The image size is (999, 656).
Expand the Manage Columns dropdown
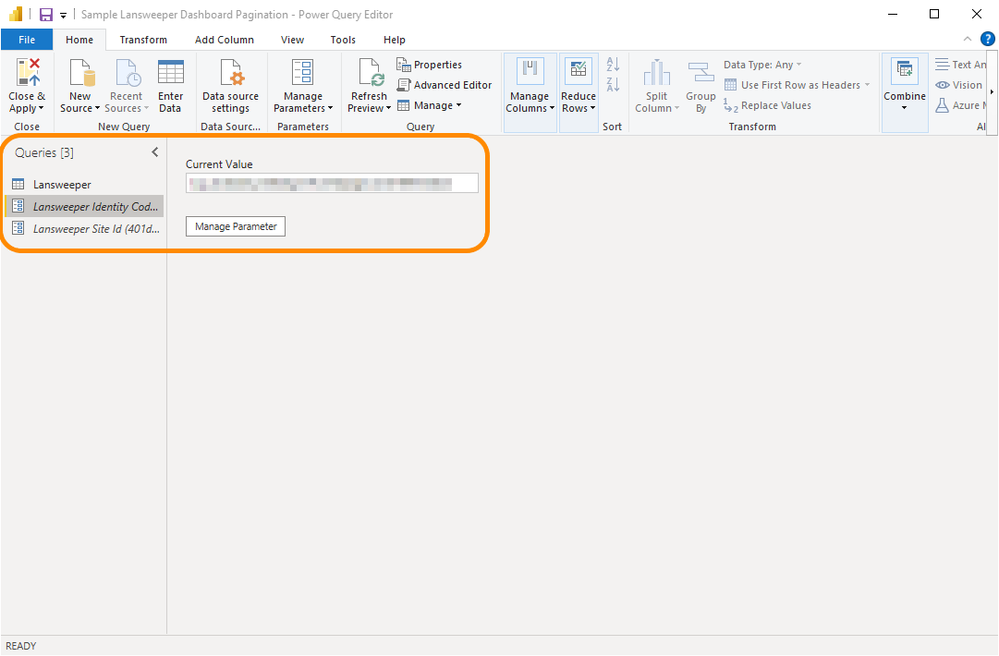tap(529, 108)
